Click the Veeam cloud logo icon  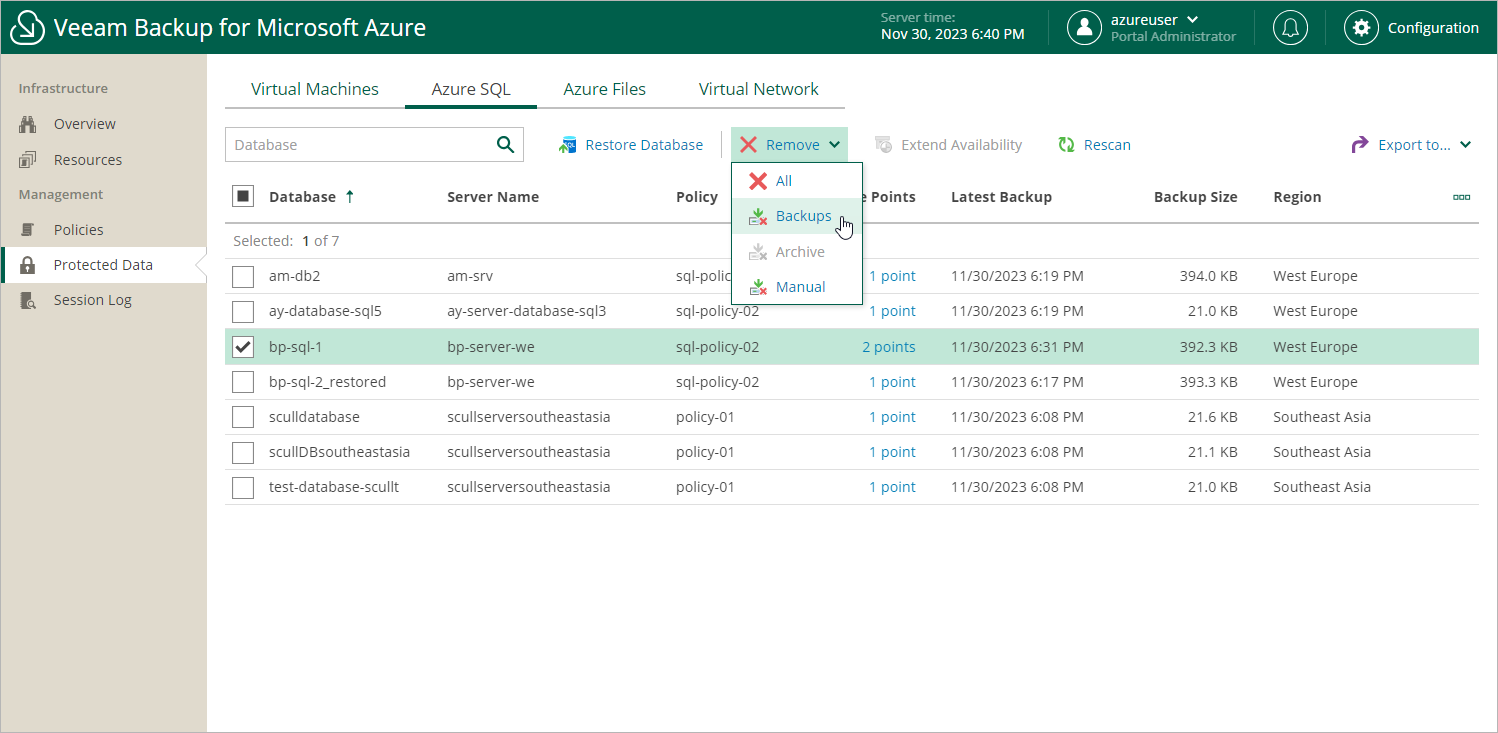click(x=27, y=27)
